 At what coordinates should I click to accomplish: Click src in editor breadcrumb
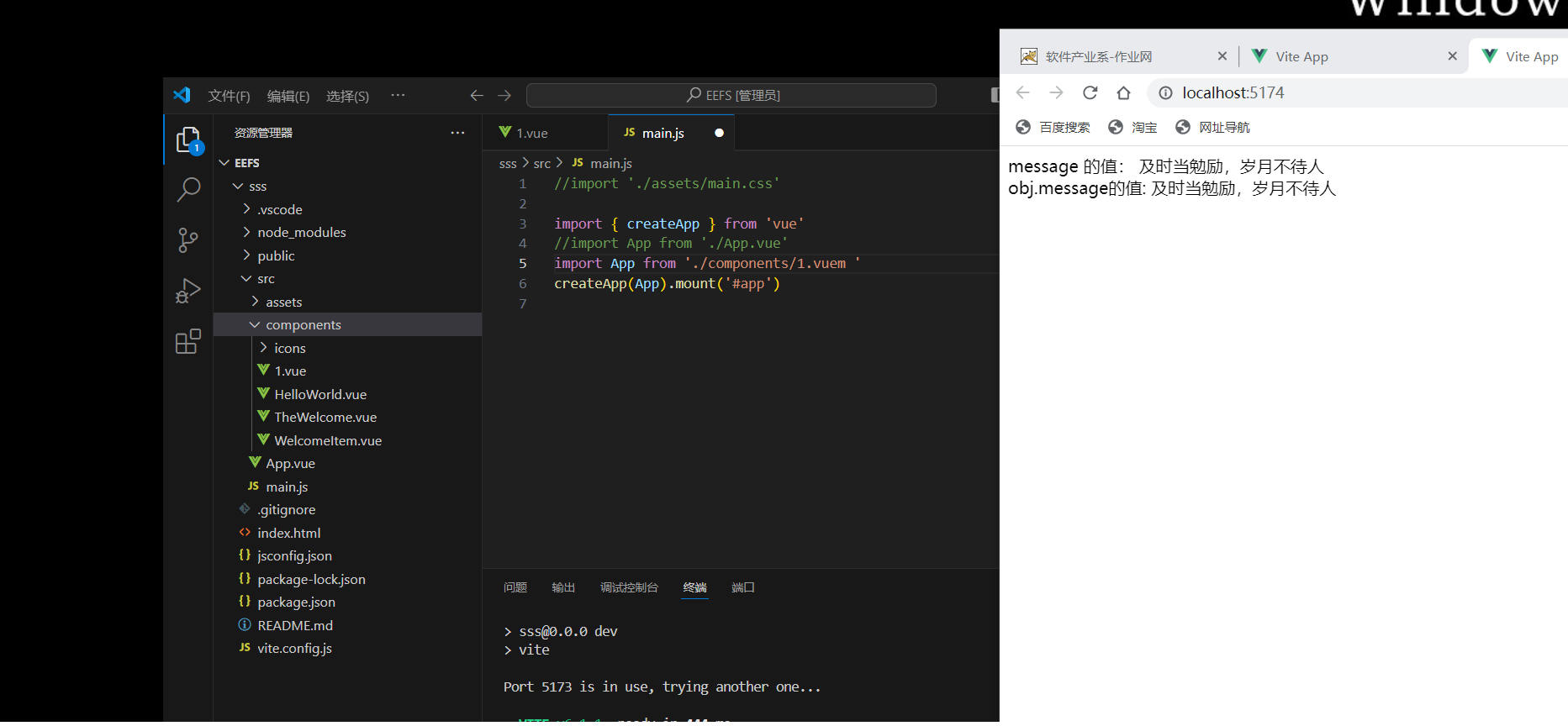click(542, 163)
